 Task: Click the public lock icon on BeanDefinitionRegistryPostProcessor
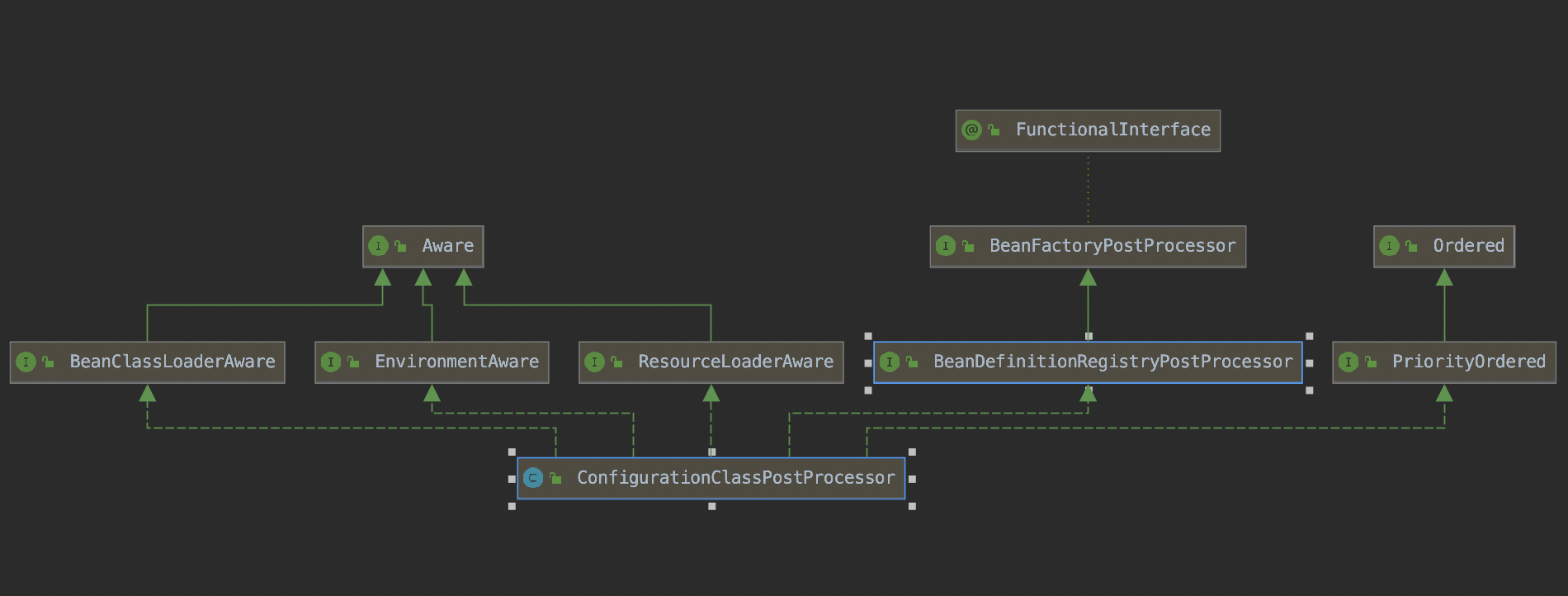coord(912,362)
